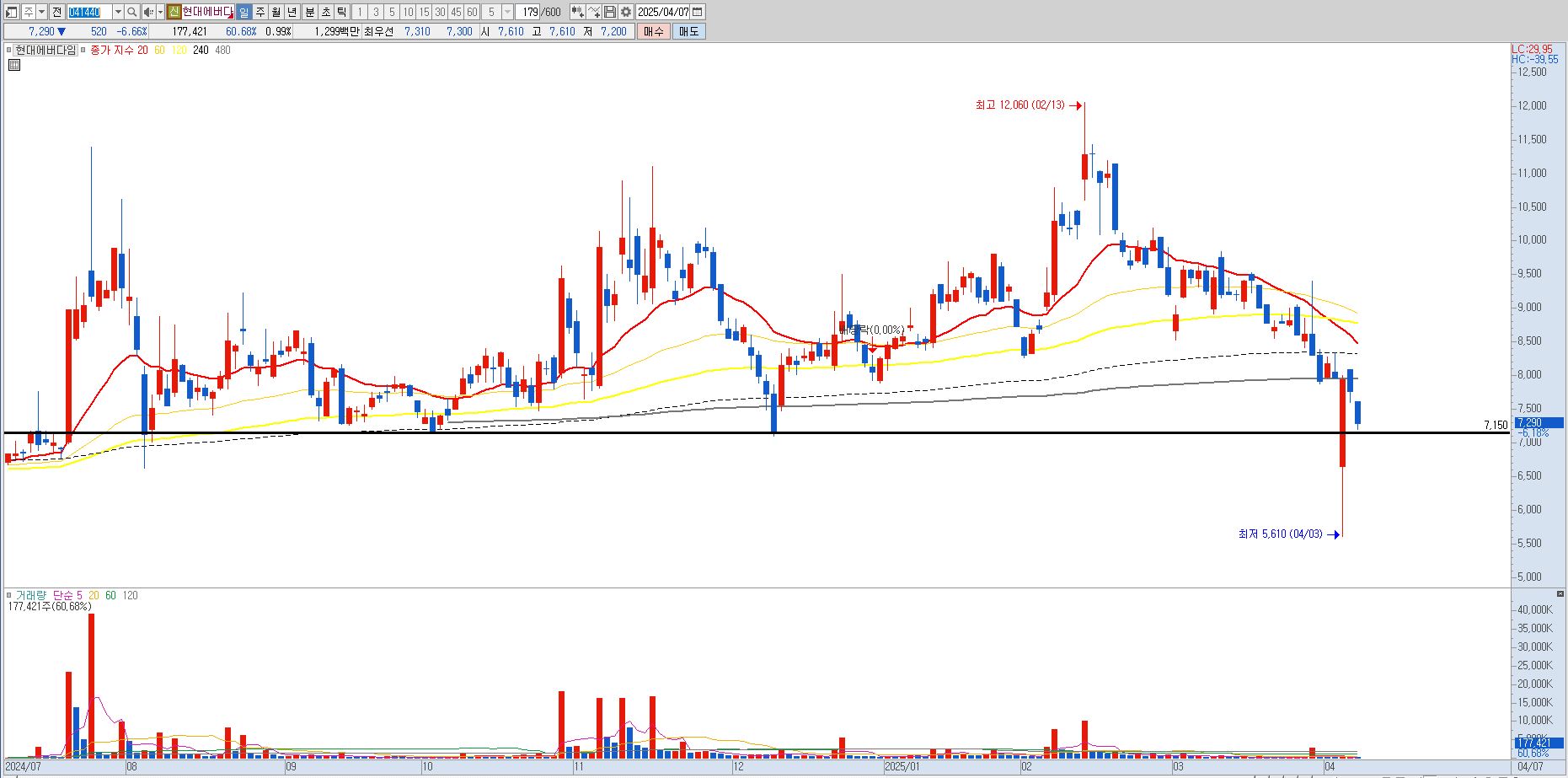
Task: Select the 월 monthly period tab
Action: click(x=276, y=12)
